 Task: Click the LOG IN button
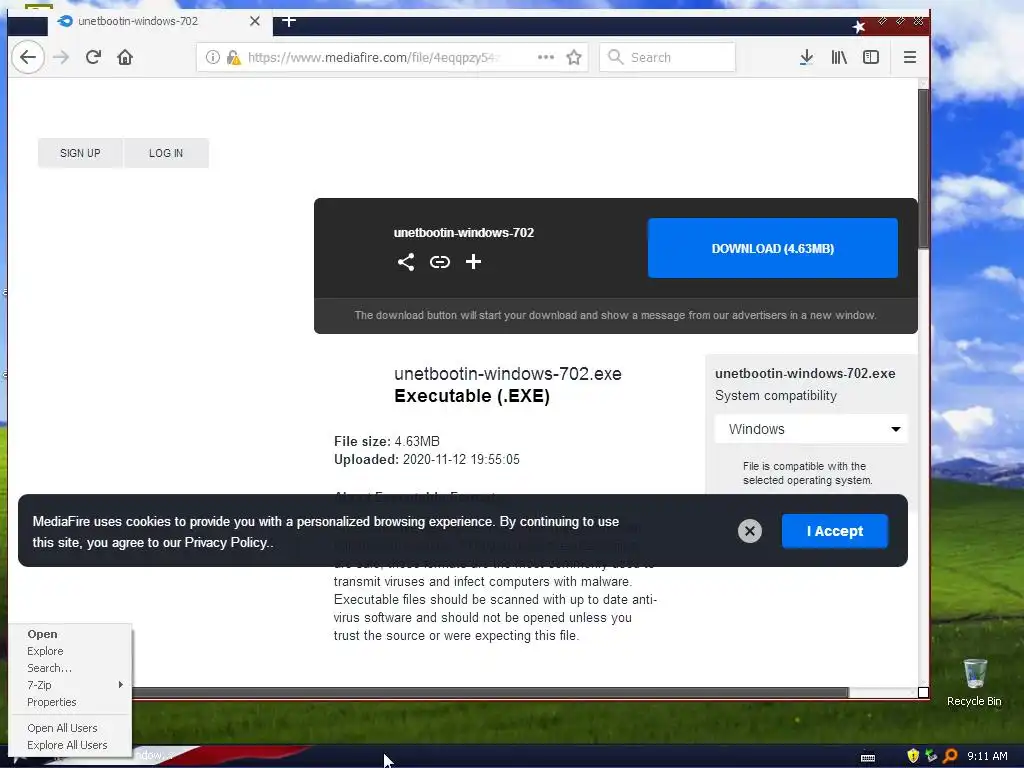point(166,153)
